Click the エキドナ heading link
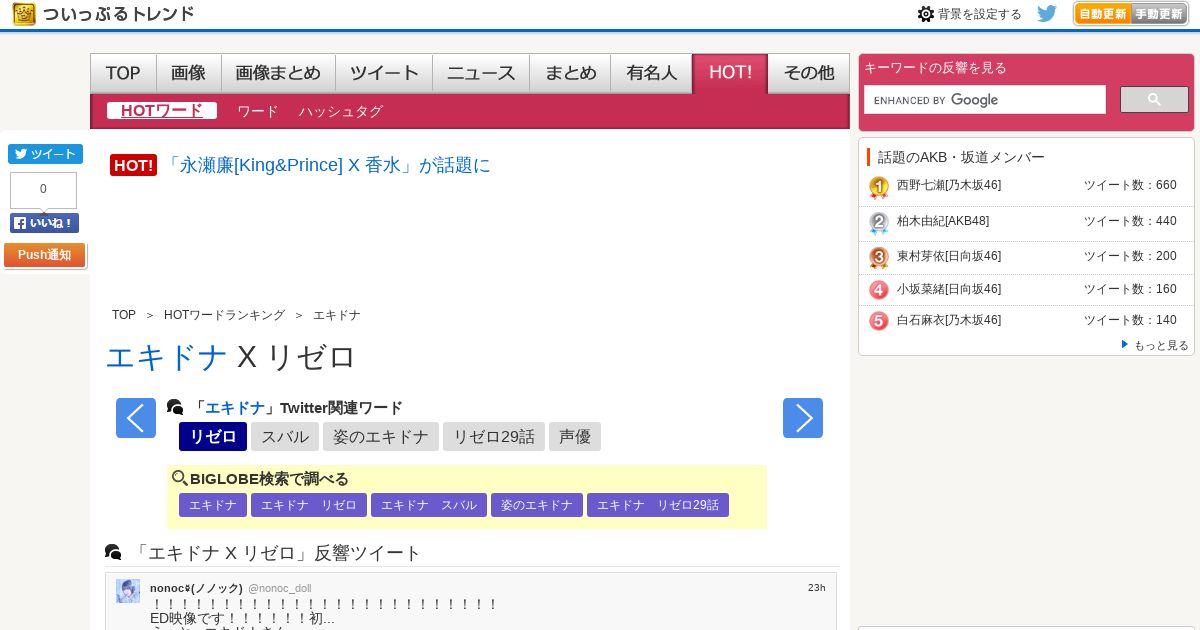 click(167, 357)
